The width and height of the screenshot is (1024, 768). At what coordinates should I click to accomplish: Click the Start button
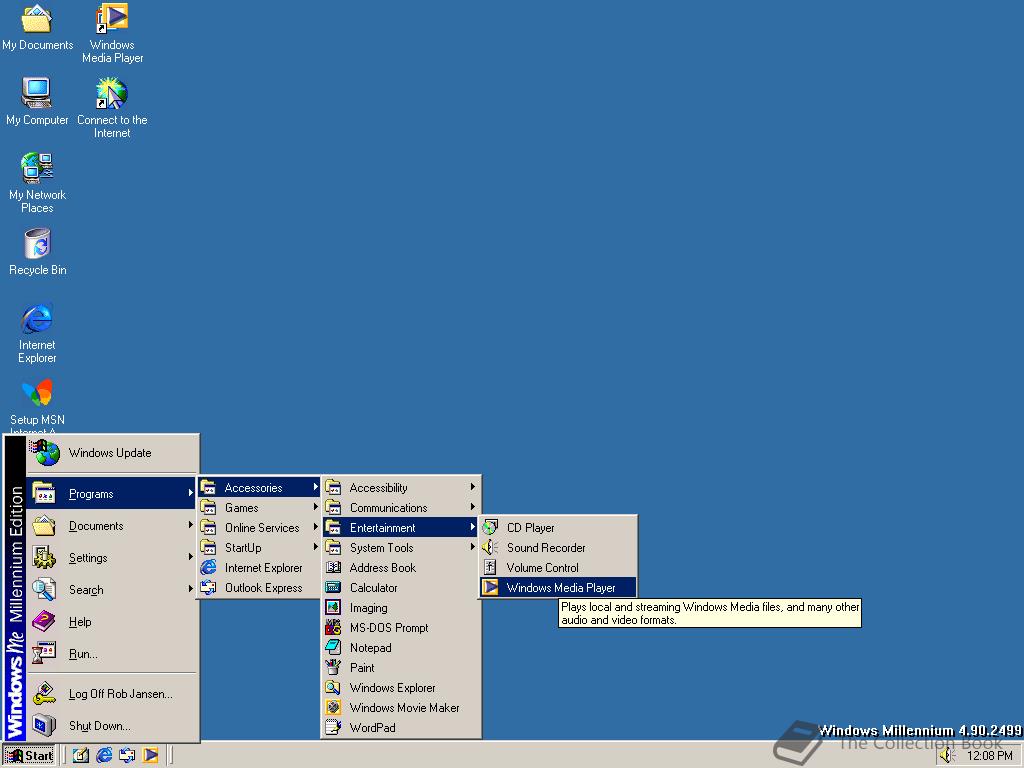(29, 756)
